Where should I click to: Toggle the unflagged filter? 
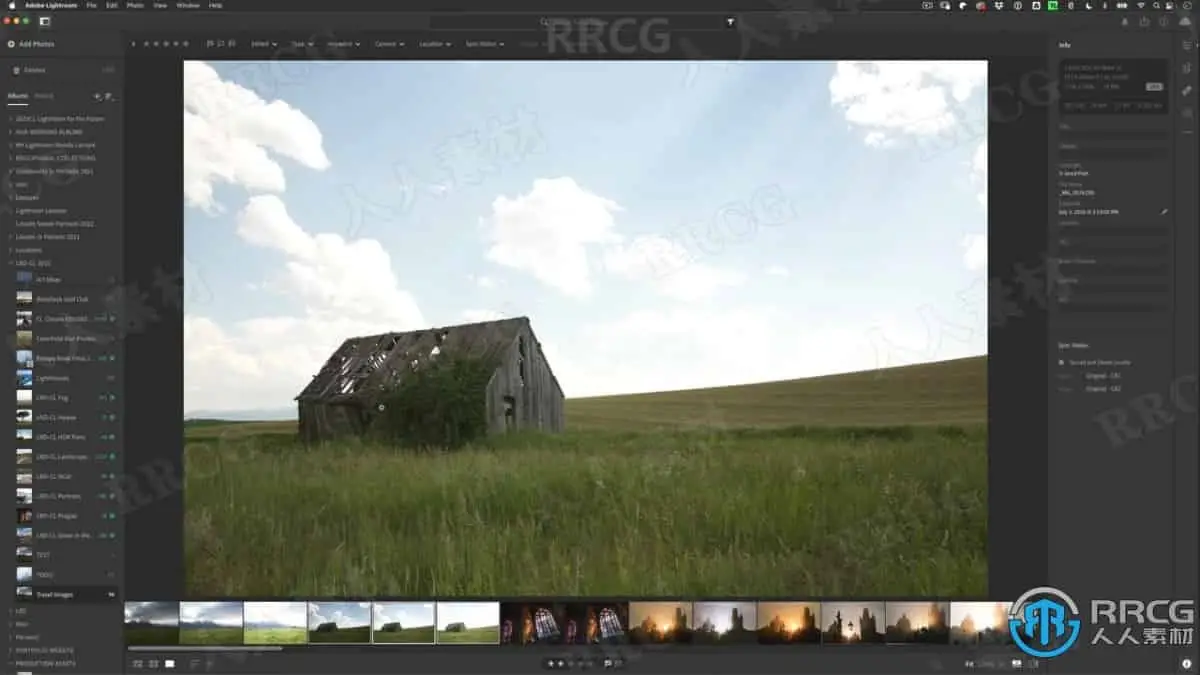pos(219,44)
